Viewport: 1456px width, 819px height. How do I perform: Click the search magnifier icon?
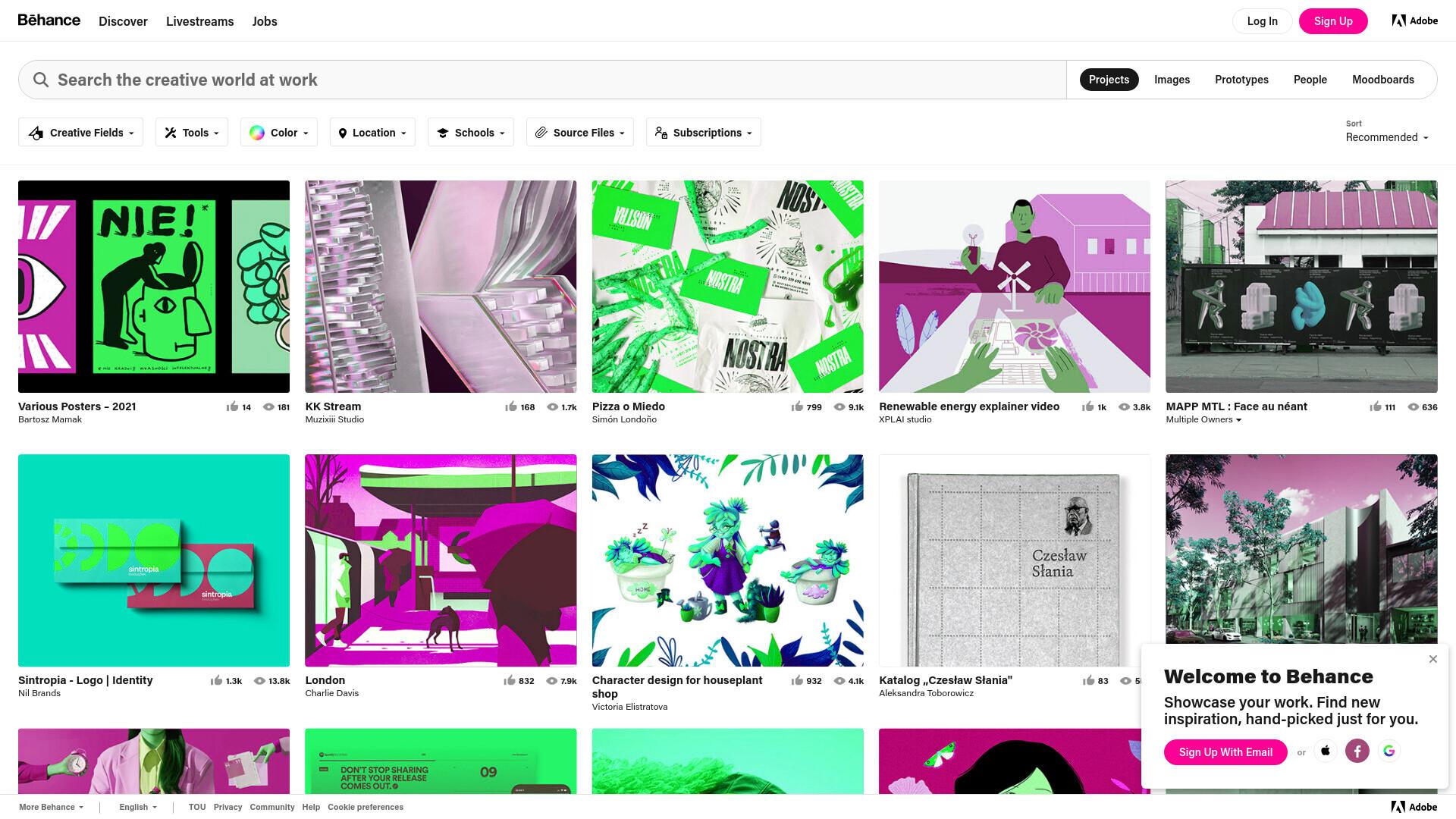pyautogui.click(x=41, y=80)
